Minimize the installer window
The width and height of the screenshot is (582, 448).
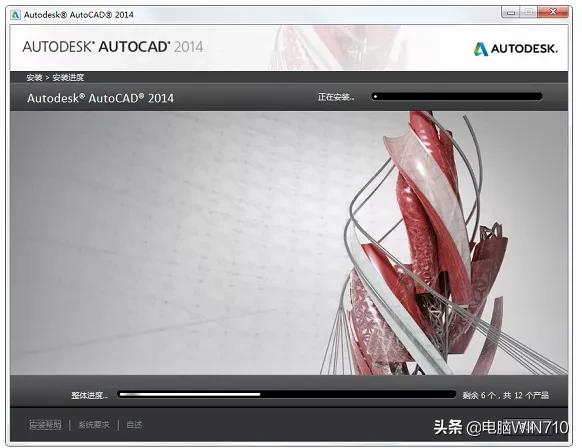pyautogui.click(x=511, y=12)
